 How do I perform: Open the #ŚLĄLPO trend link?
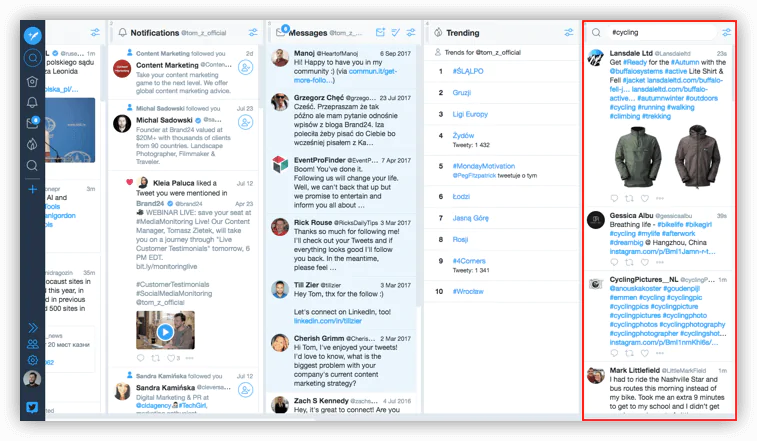pyautogui.click(x=469, y=71)
